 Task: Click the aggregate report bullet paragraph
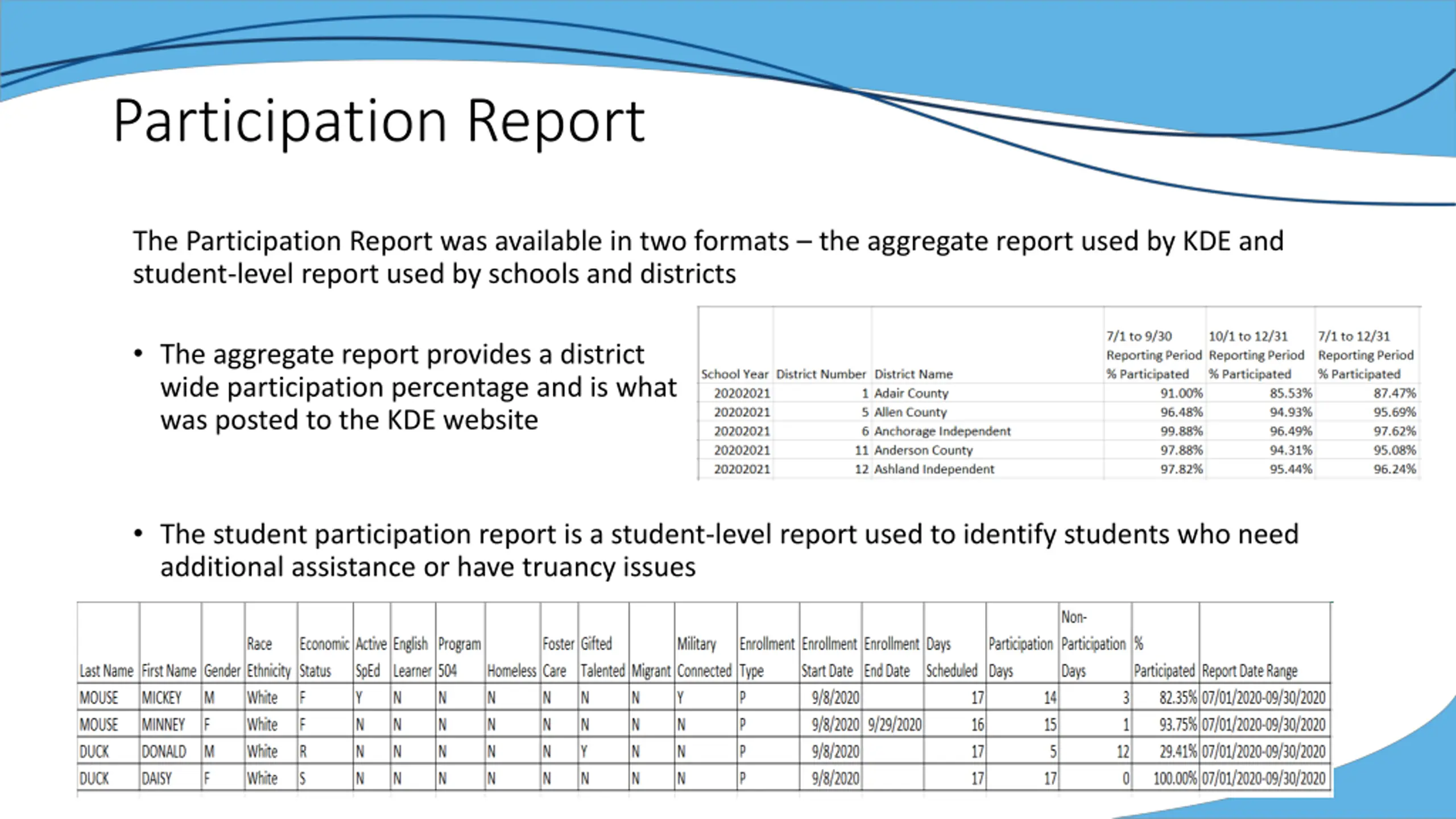(418, 387)
